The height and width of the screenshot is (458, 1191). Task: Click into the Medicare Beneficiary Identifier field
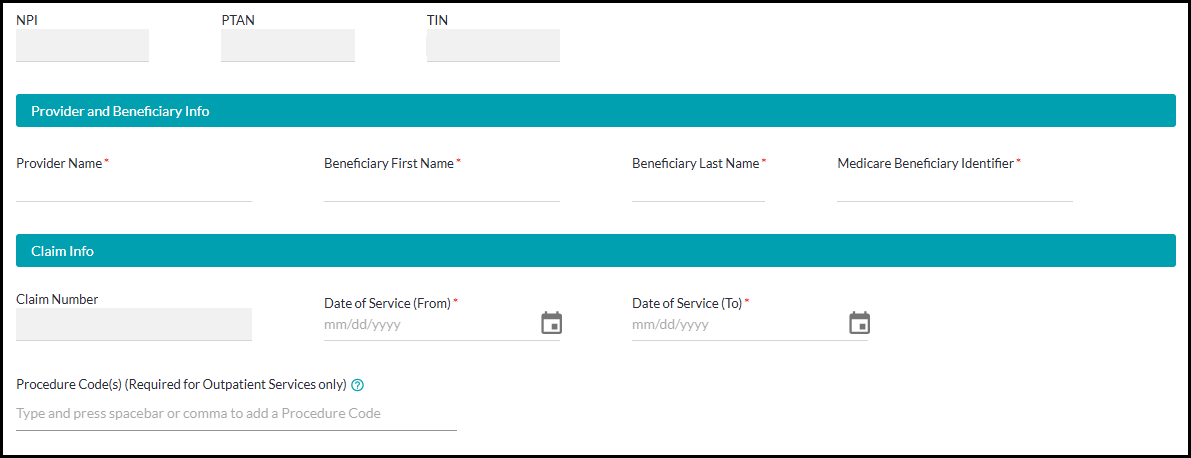[x=954, y=187]
